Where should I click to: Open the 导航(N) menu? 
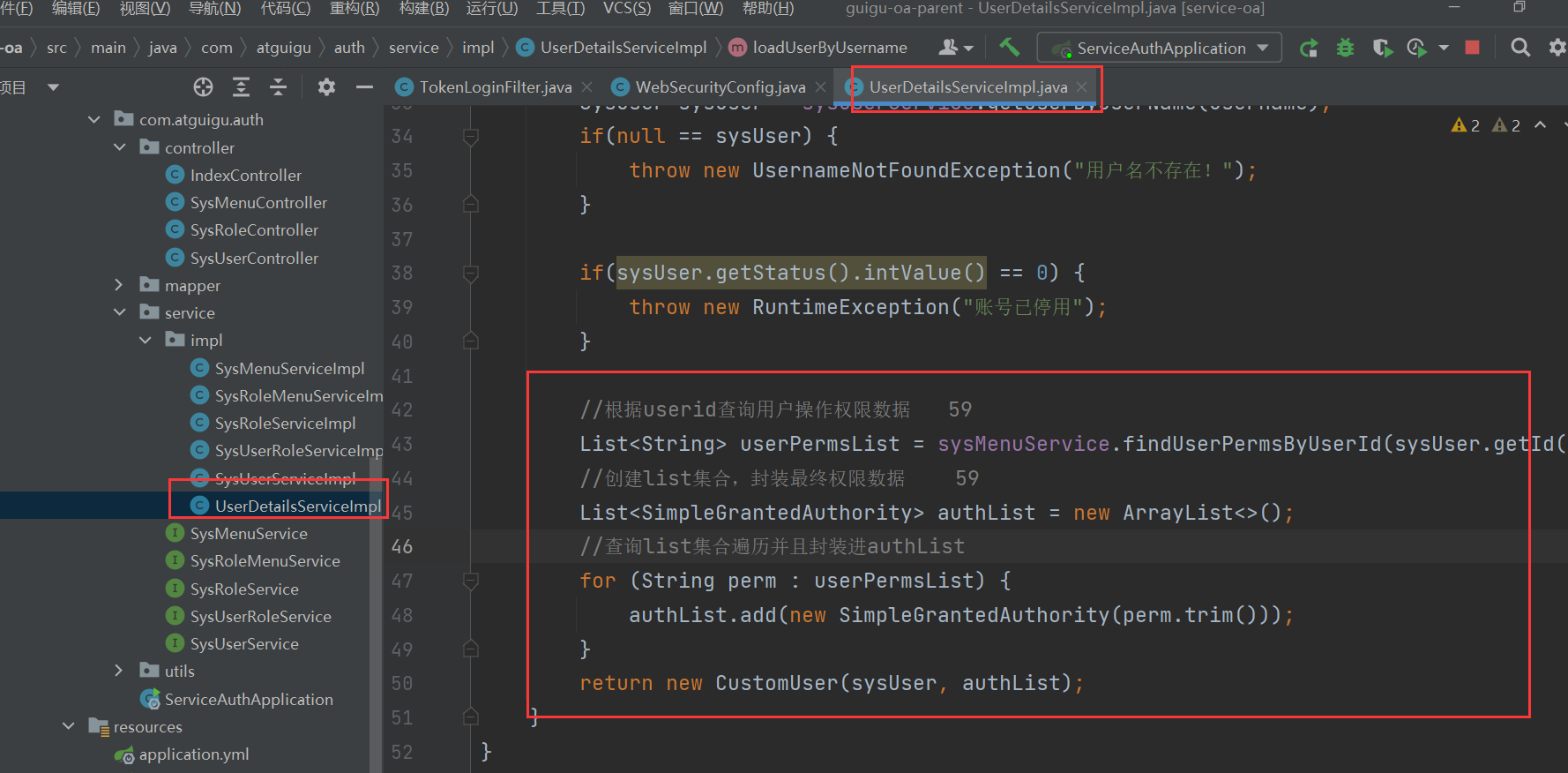(215, 8)
